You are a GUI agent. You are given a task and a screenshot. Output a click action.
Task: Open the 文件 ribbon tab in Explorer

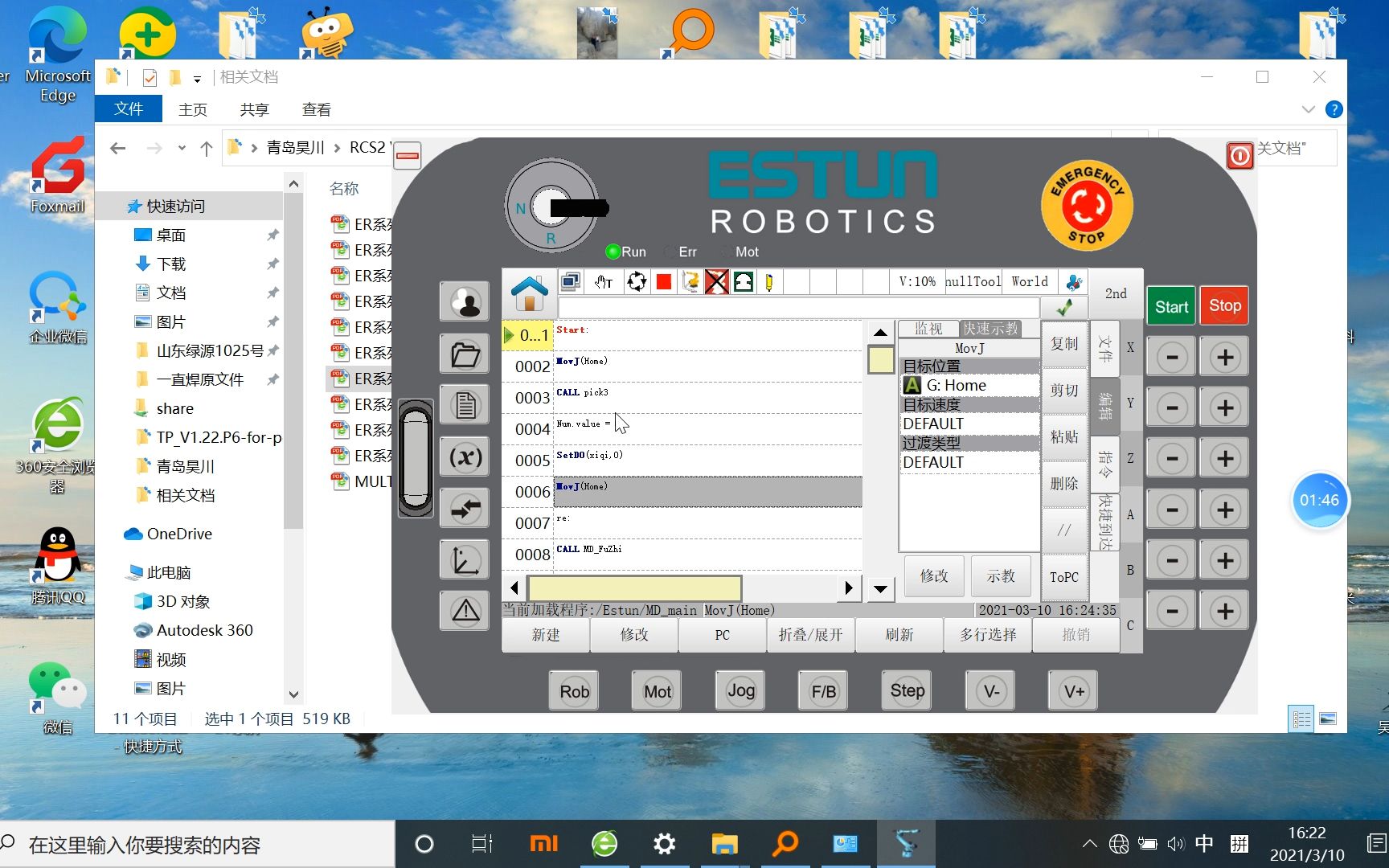tap(129, 109)
